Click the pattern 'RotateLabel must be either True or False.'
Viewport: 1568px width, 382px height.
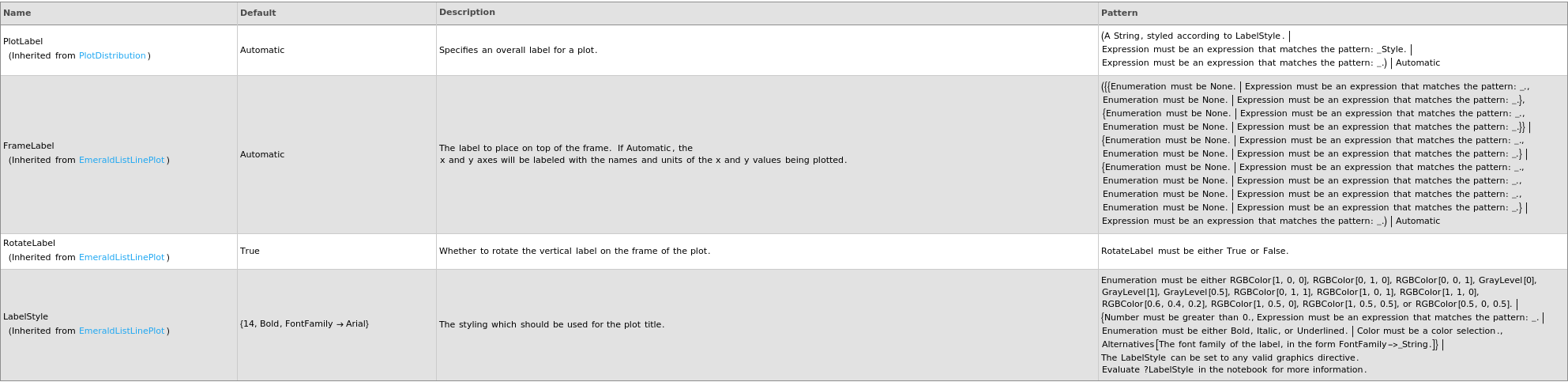tap(1194, 252)
